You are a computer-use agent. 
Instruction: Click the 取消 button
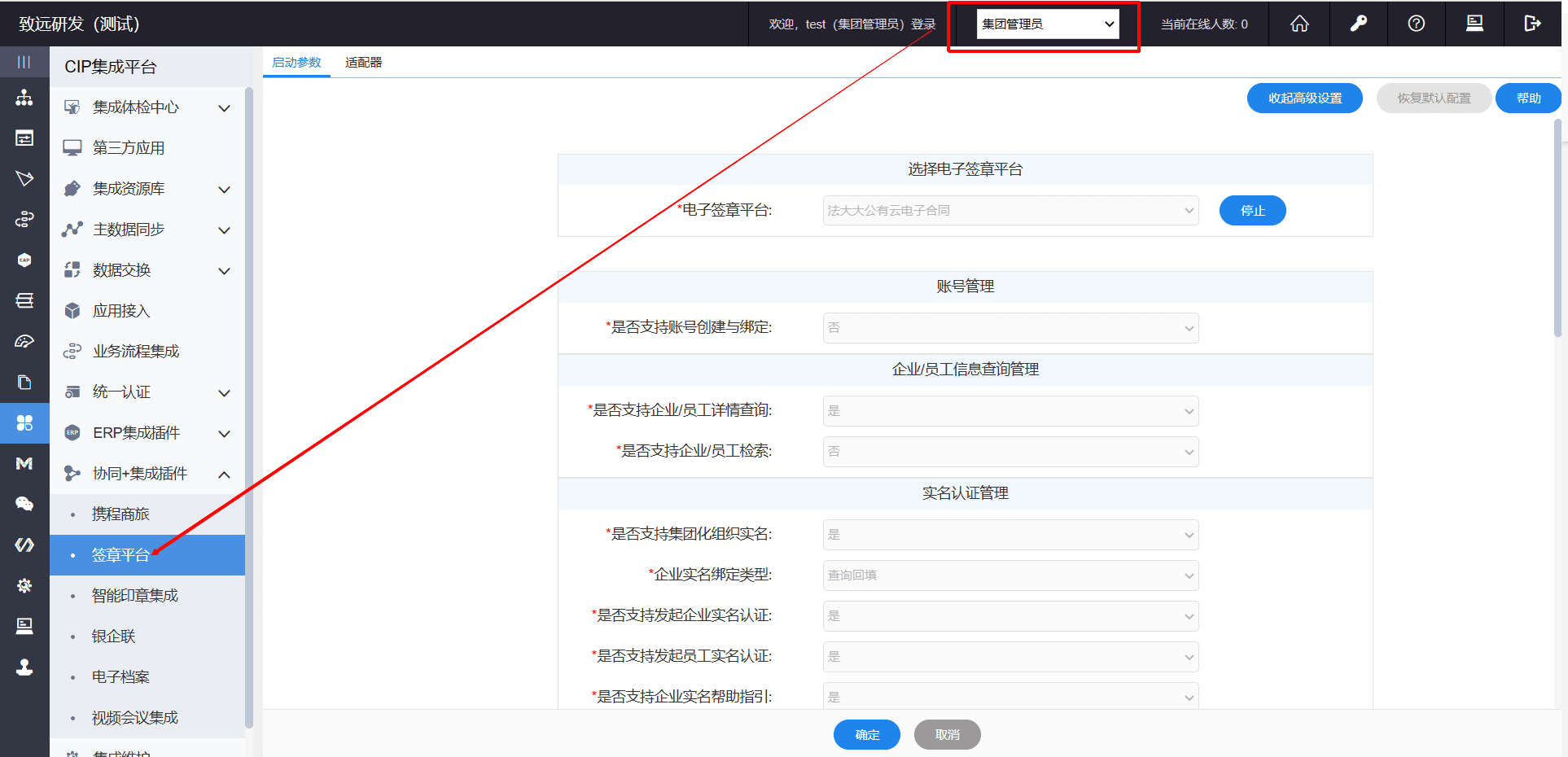[x=947, y=735]
